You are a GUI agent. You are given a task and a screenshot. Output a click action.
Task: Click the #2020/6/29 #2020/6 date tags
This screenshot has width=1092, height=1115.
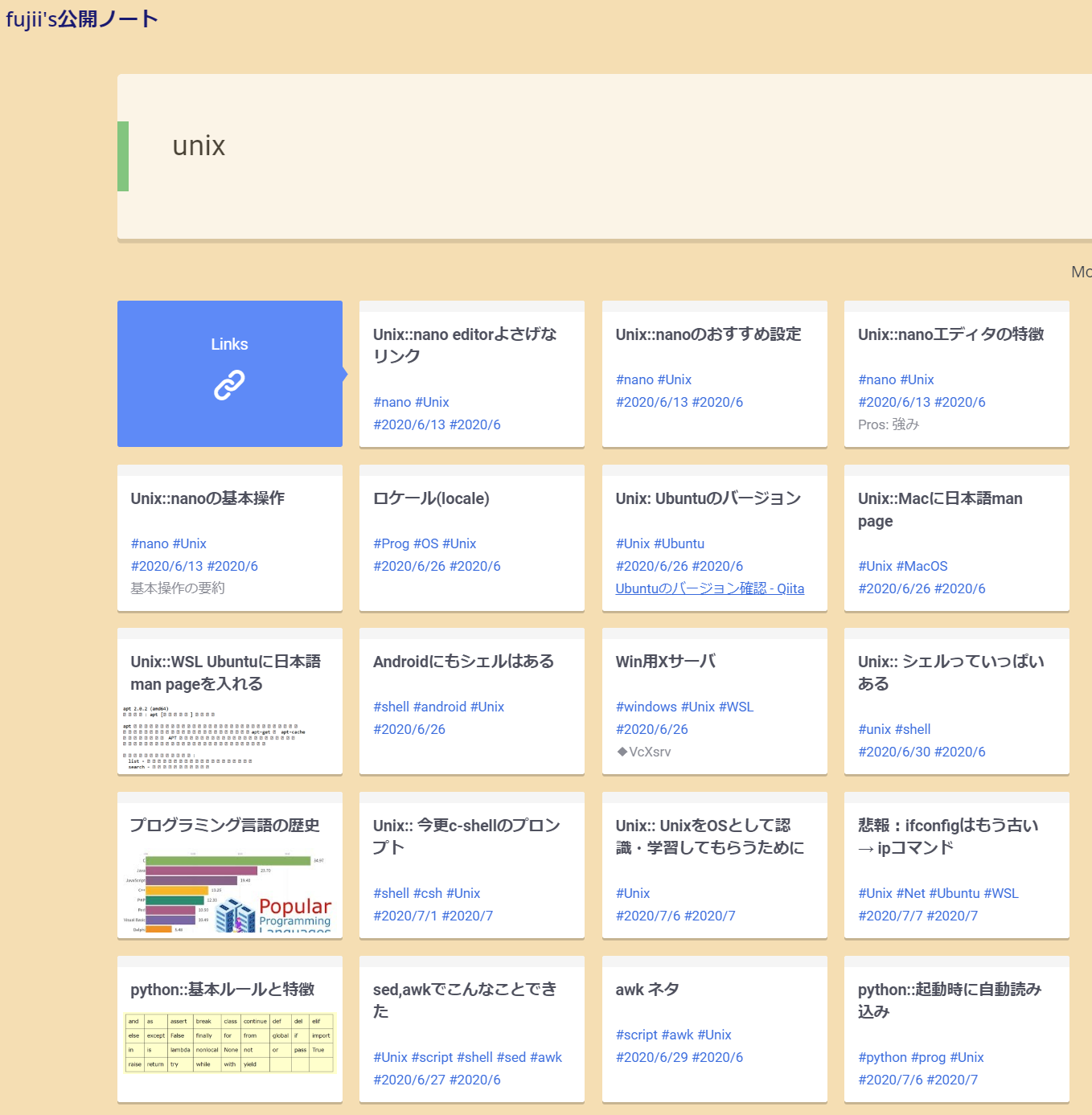(x=679, y=1057)
